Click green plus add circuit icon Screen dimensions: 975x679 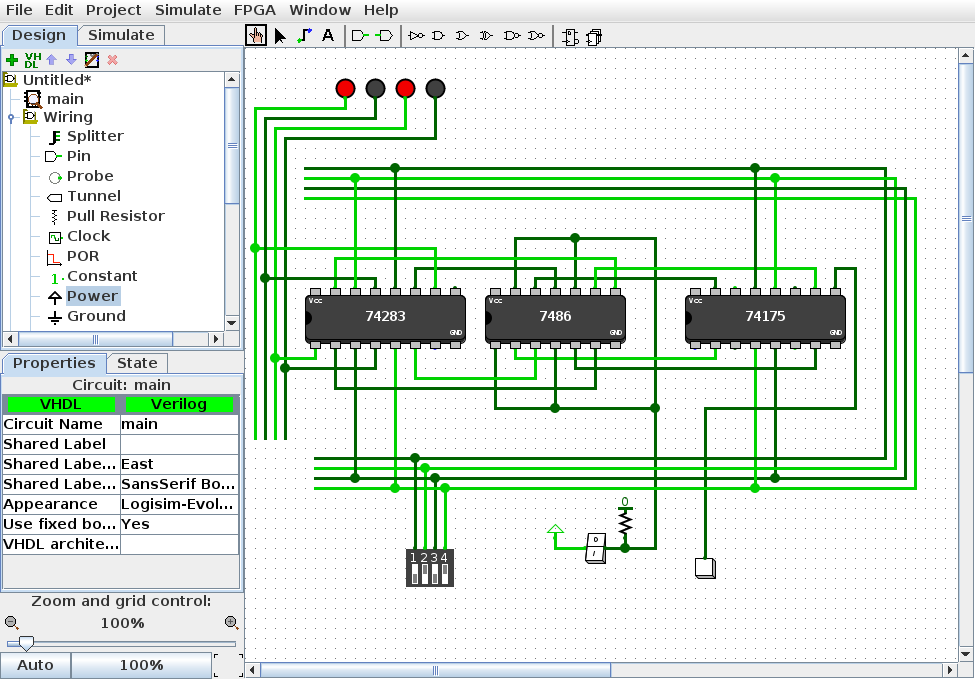(x=12, y=60)
